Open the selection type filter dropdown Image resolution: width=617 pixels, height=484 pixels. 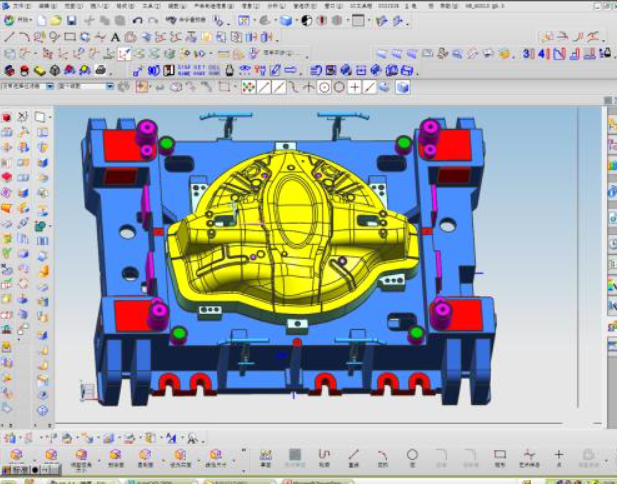(27, 87)
